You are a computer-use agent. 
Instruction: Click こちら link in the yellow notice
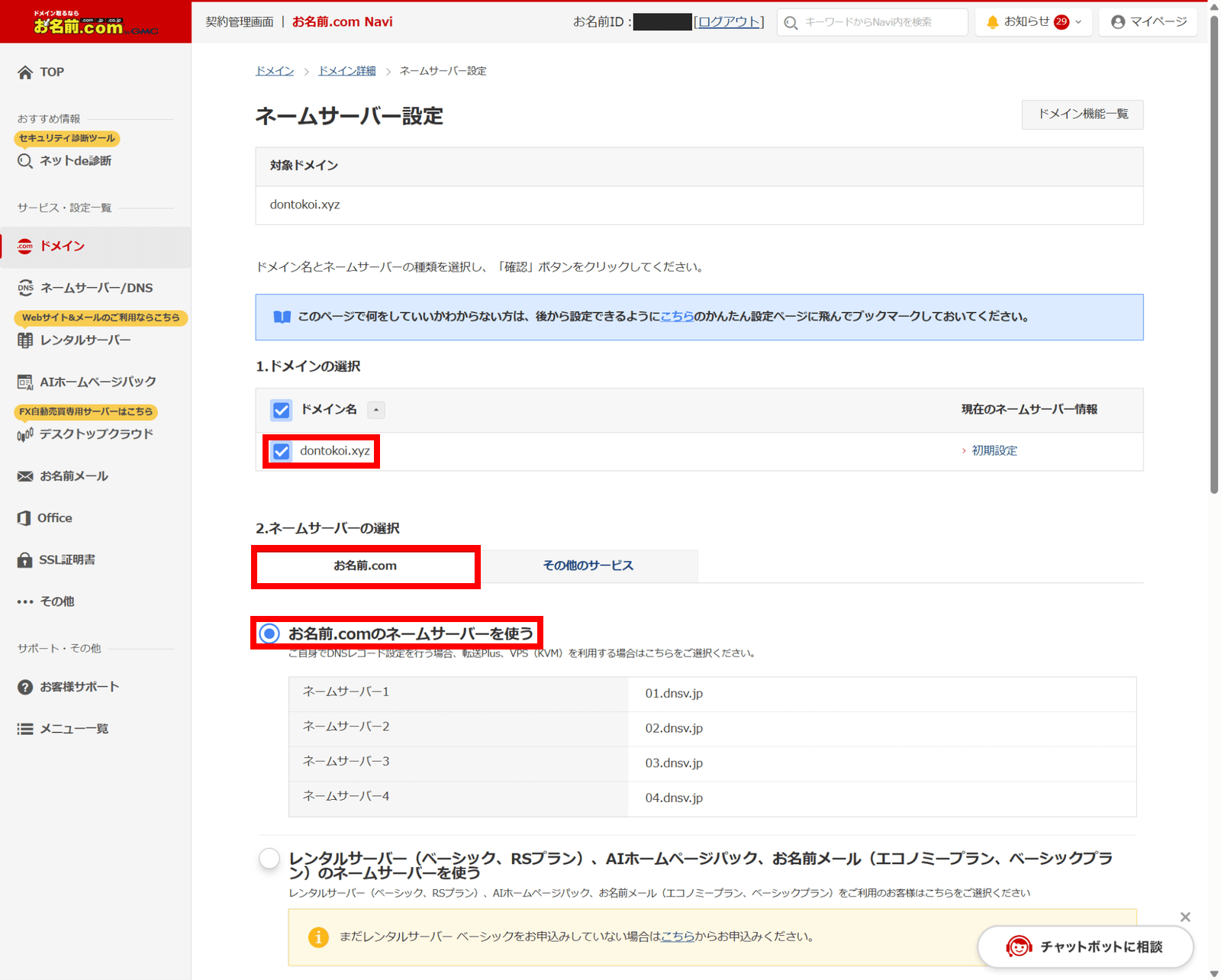pyautogui.click(x=677, y=936)
